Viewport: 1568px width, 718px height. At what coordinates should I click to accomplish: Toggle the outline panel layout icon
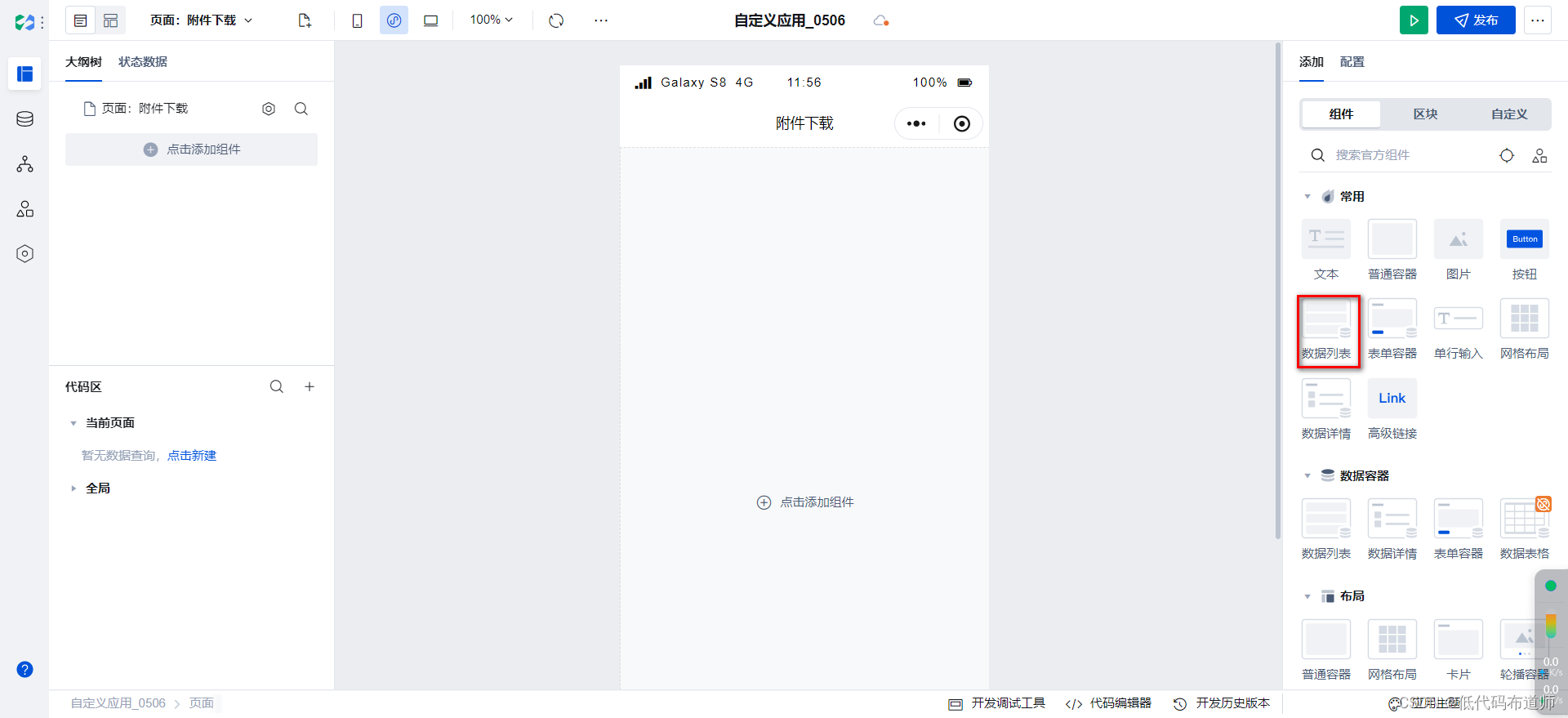pos(80,20)
